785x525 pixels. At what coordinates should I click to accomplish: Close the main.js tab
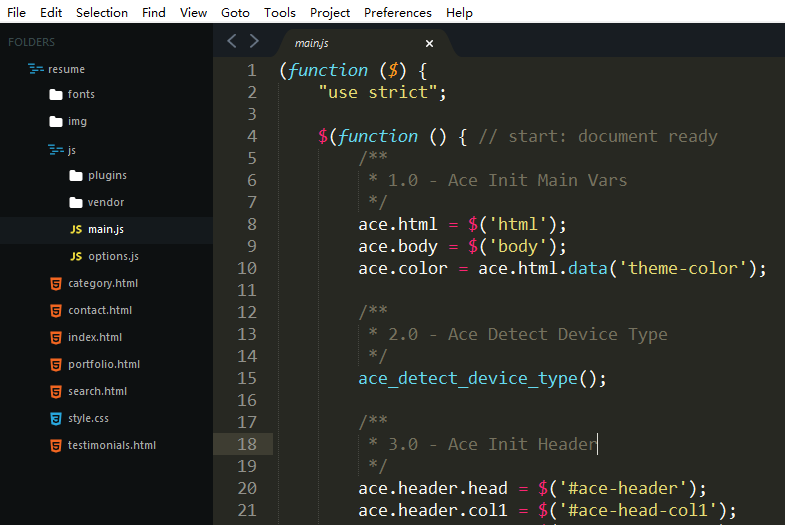click(429, 44)
